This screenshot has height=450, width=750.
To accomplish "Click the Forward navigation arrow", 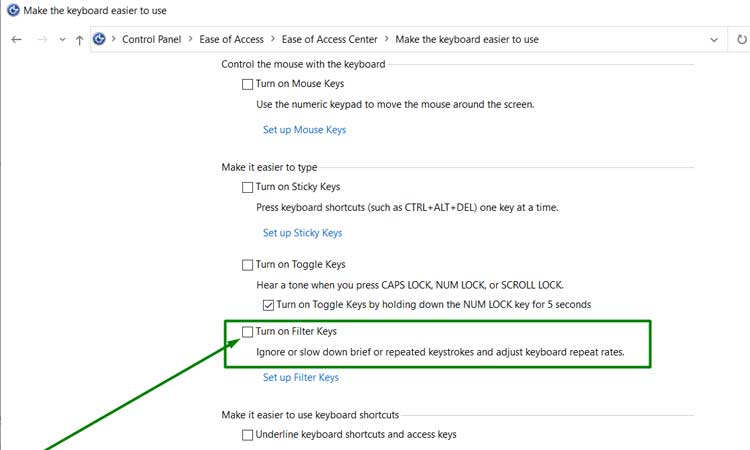I will click(43, 40).
